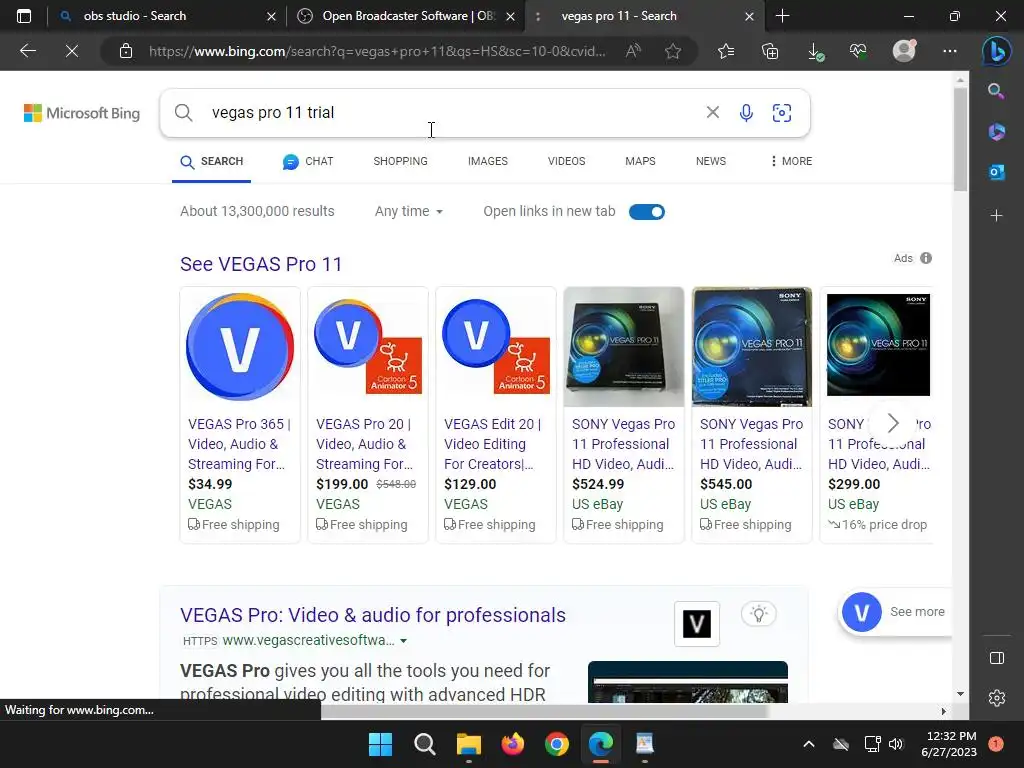Show the VEGAS result lightbulb insights icon
The image size is (1024, 768).
click(758, 614)
